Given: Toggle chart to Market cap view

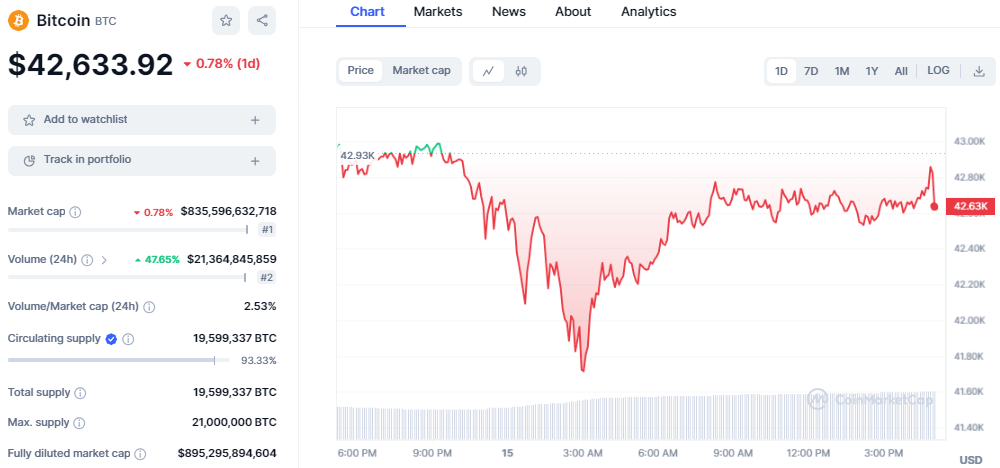Looking at the screenshot, I should (420, 71).
